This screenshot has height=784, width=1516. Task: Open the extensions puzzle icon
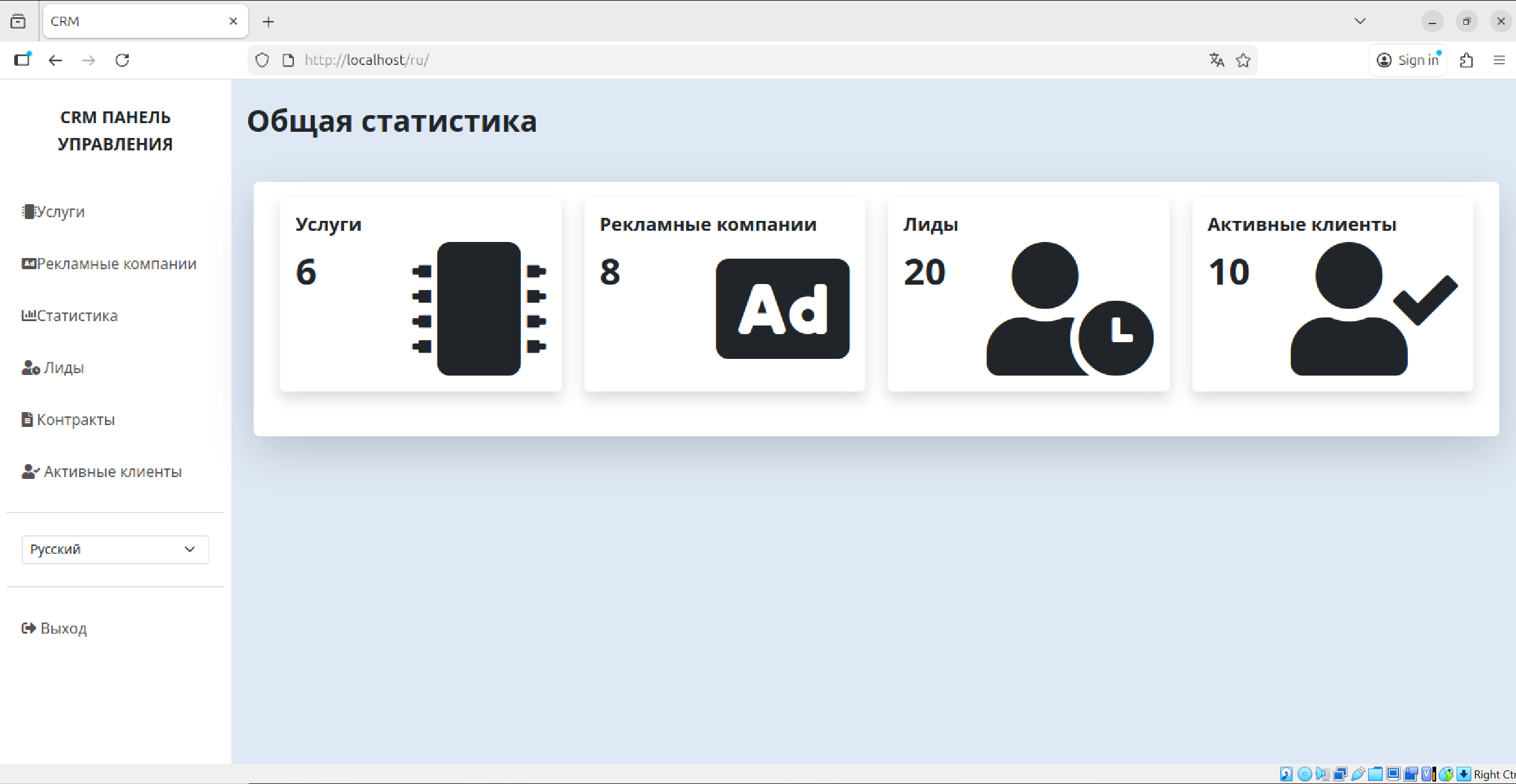coord(1466,60)
